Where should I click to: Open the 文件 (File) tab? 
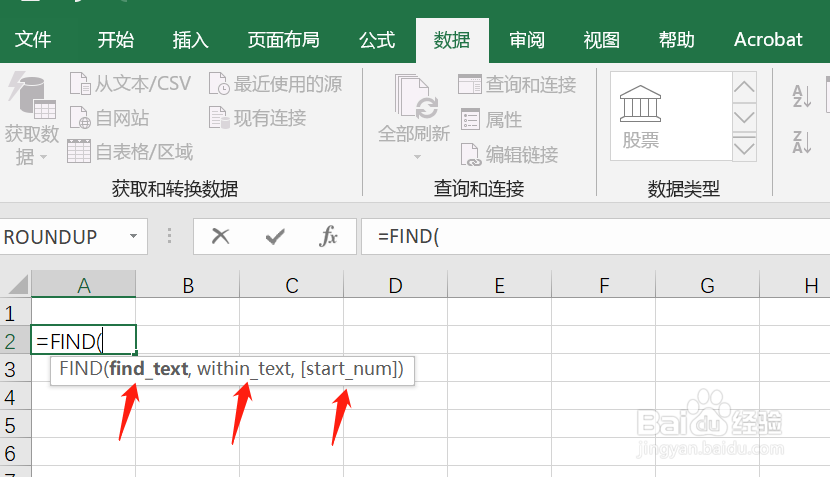(x=33, y=40)
